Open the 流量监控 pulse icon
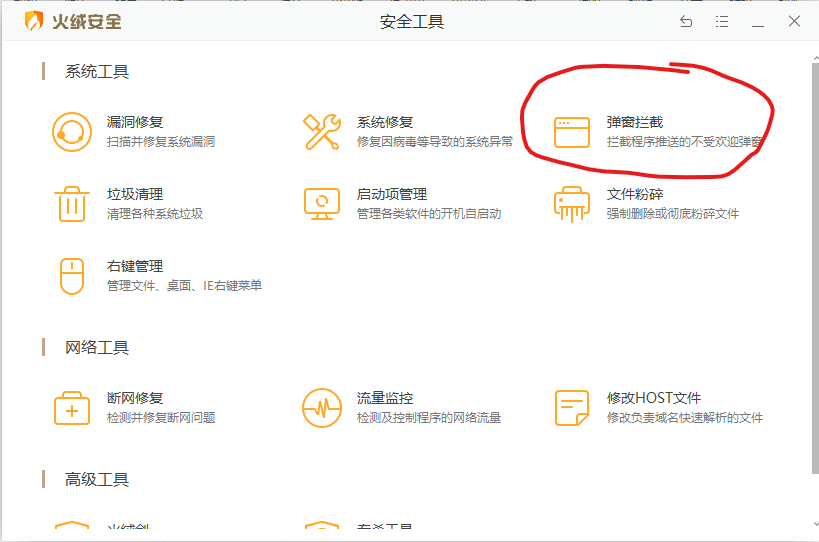Viewport: 819px width, 542px height. tap(322, 408)
